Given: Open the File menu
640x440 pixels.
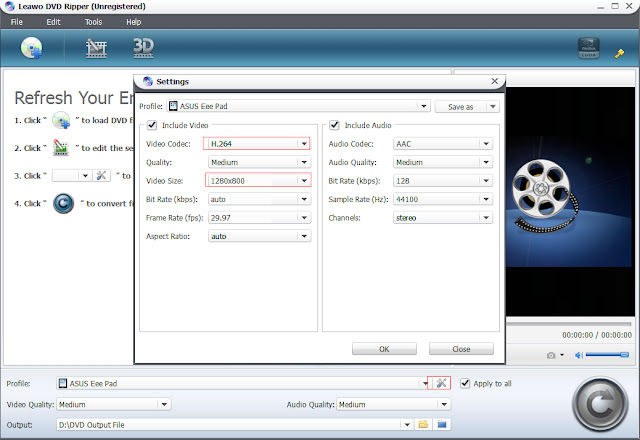Looking at the screenshot, I should click(x=17, y=22).
